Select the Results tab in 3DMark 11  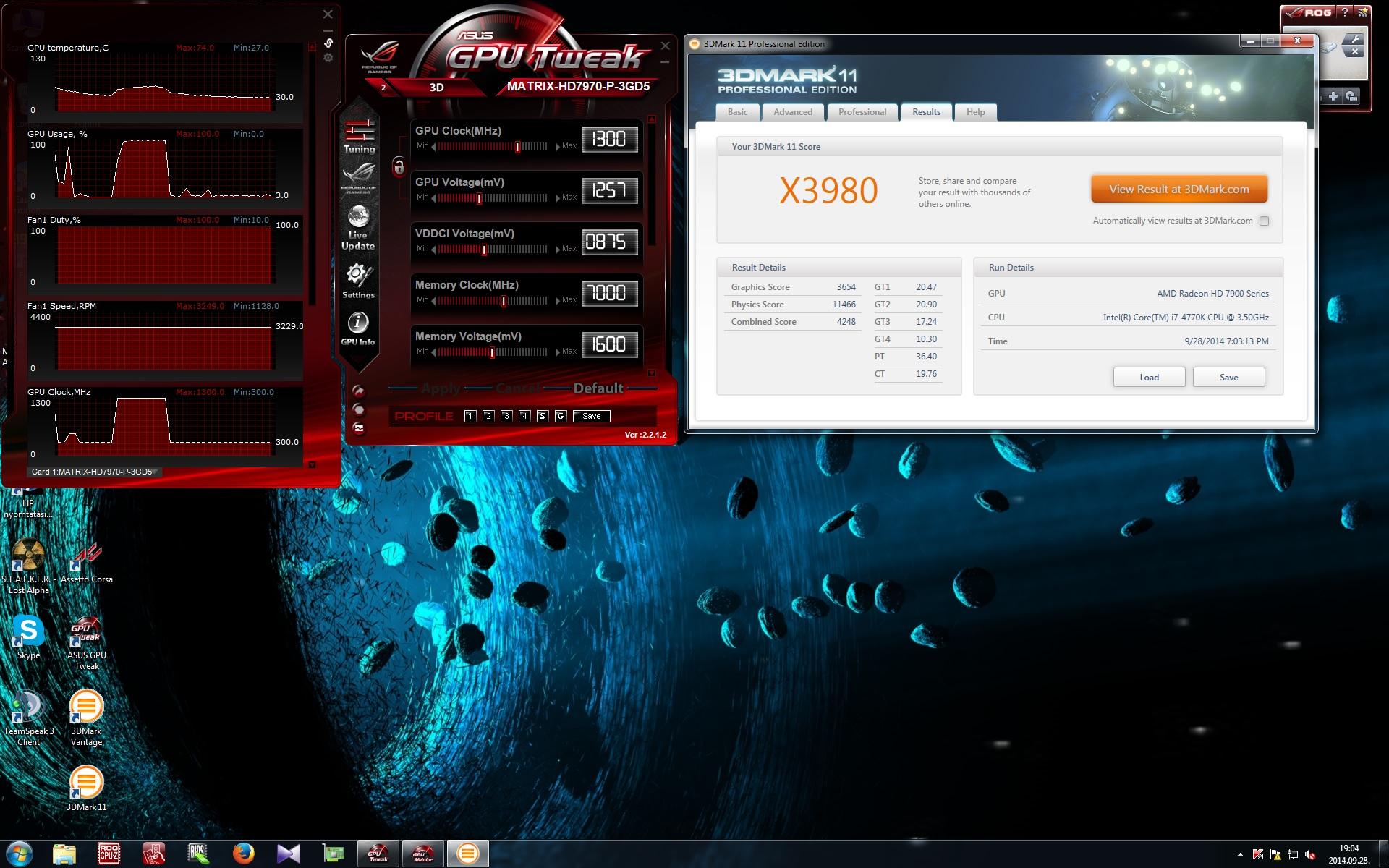tap(926, 112)
